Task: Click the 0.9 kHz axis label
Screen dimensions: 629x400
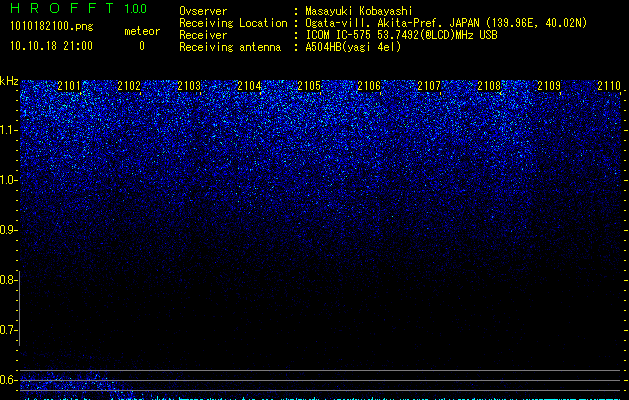Action: point(8,230)
